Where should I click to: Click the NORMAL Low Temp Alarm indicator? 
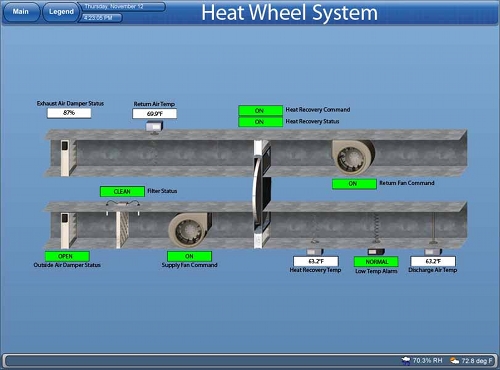tap(376, 262)
